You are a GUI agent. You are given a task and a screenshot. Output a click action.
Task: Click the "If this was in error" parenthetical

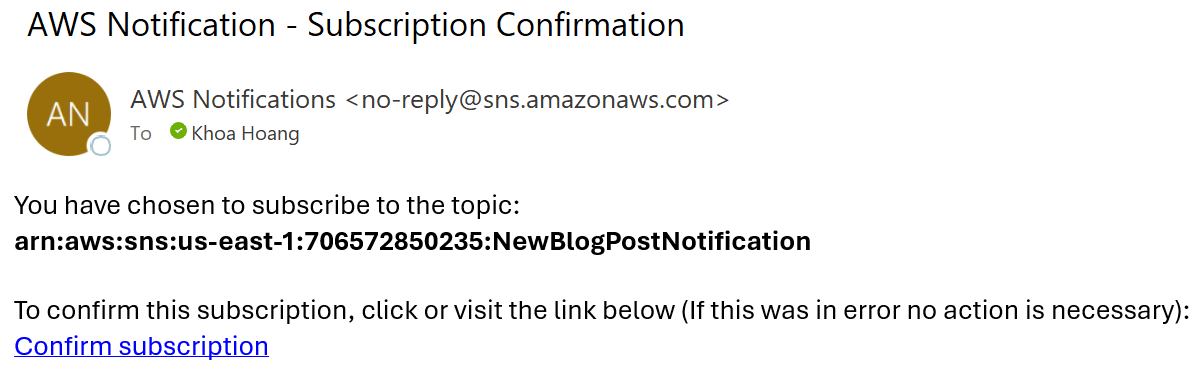coord(935,311)
